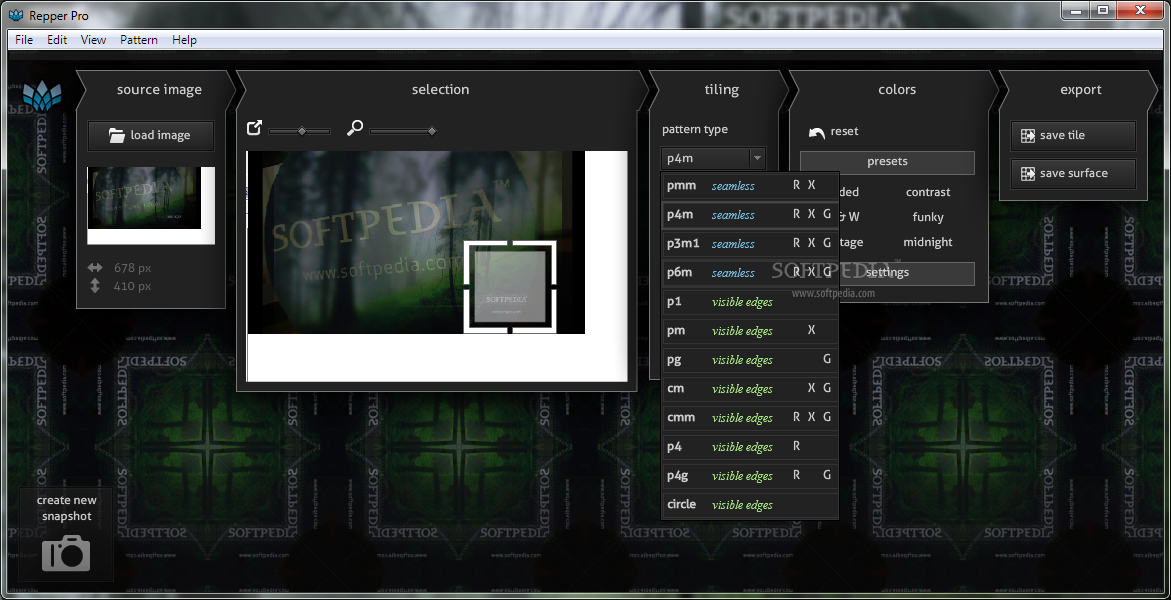Image resolution: width=1171 pixels, height=600 pixels.
Task: Click the source image thumbnail
Action: point(151,205)
